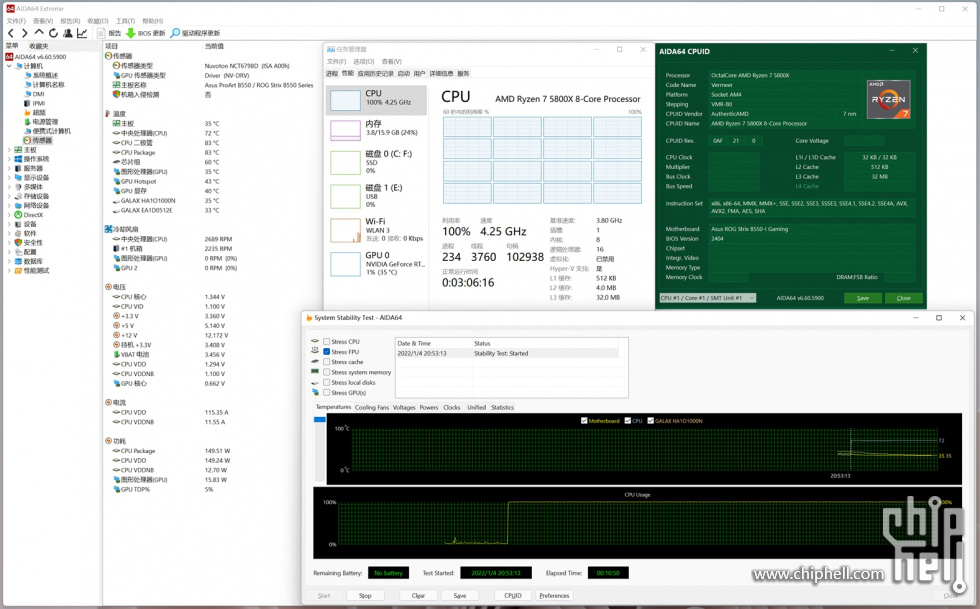Click the 数据库 database icon in tree

[x=18, y=261]
